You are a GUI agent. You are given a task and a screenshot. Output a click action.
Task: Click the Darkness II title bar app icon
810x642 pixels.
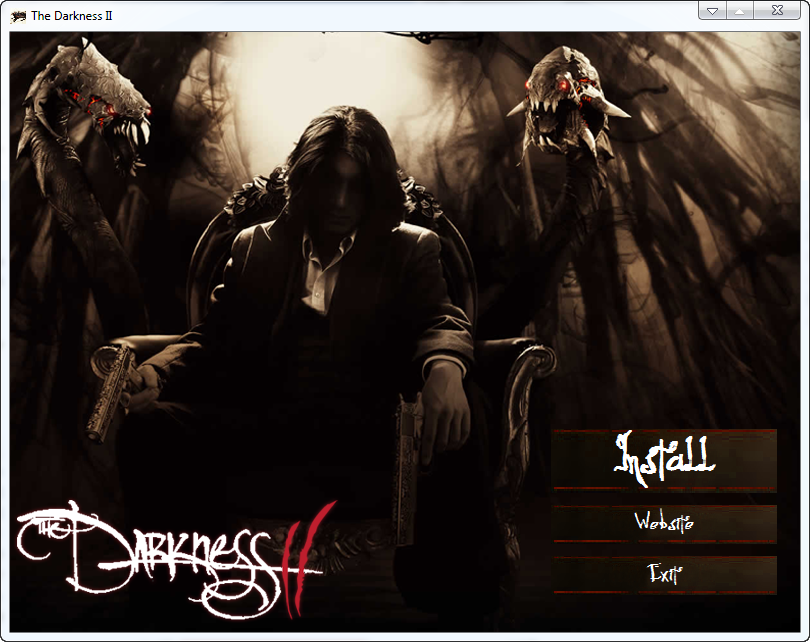18,16
